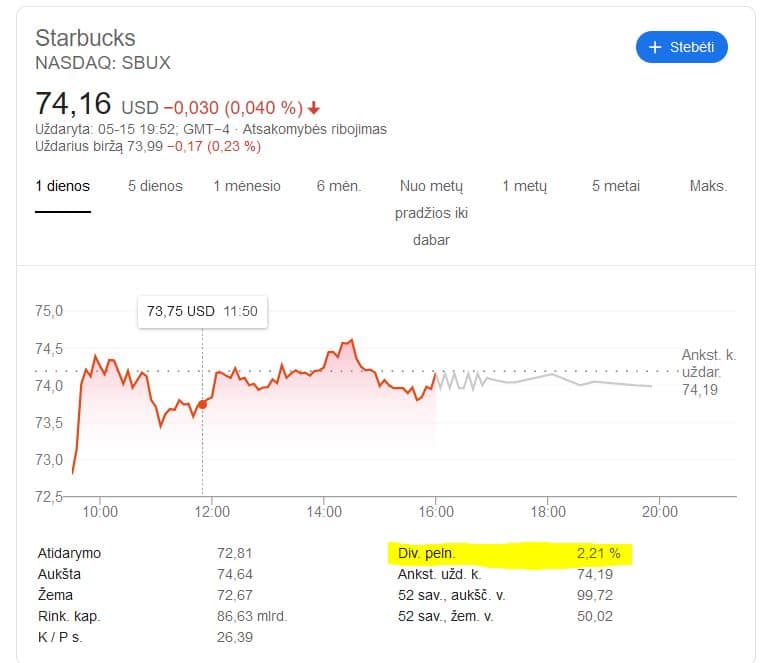
Task: Click the Rink. kap. value 86,63 mlrd.
Action: 251,616
